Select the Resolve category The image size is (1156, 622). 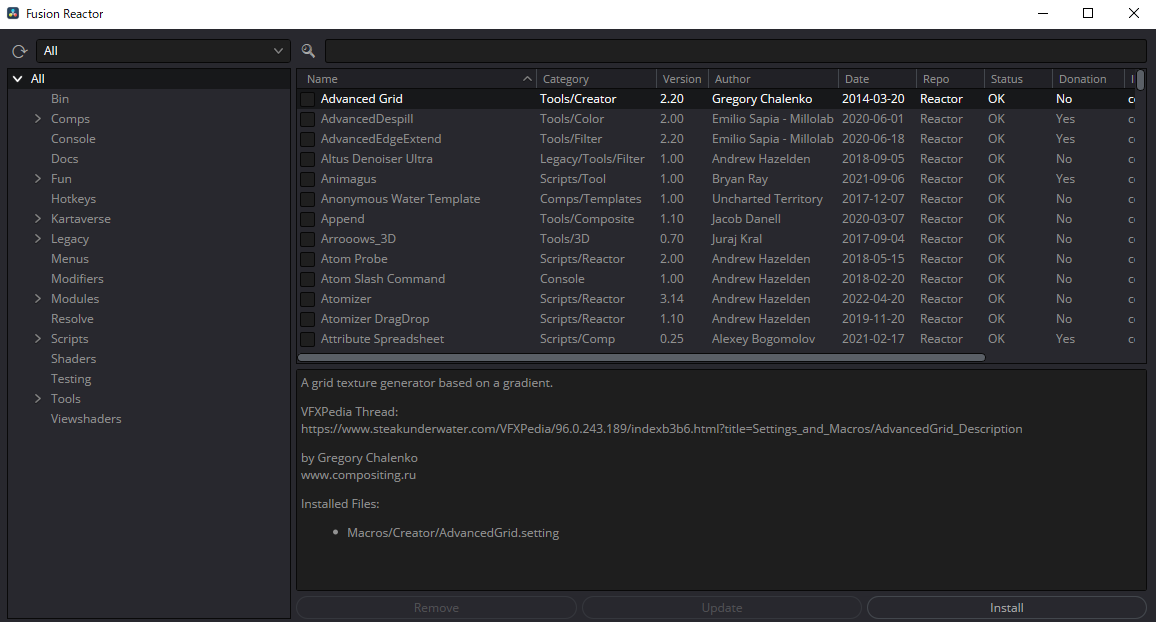point(72,319)
